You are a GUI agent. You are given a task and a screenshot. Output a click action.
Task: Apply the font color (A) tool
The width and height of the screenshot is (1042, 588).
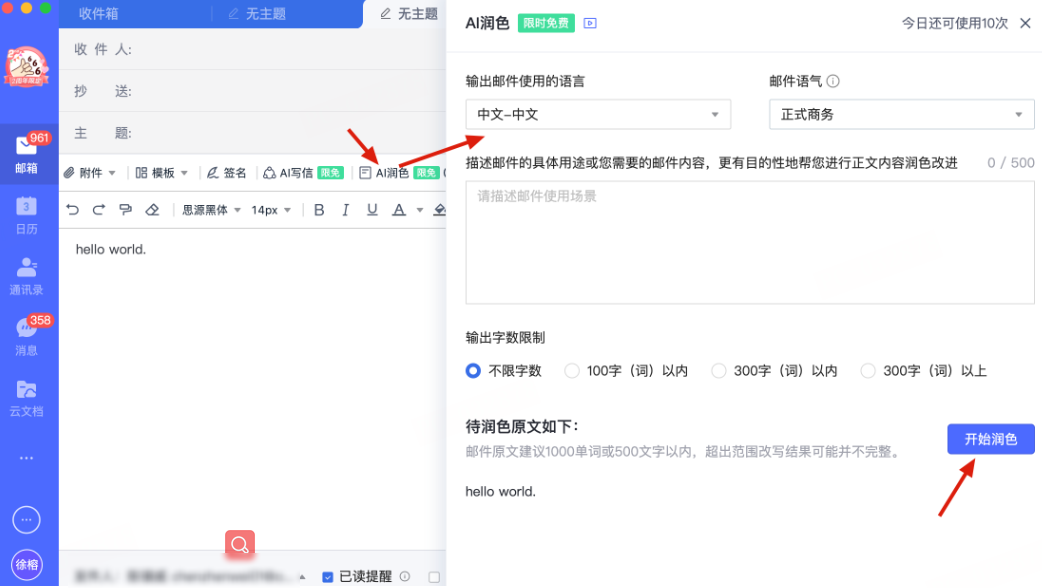[x=399, y=210]
